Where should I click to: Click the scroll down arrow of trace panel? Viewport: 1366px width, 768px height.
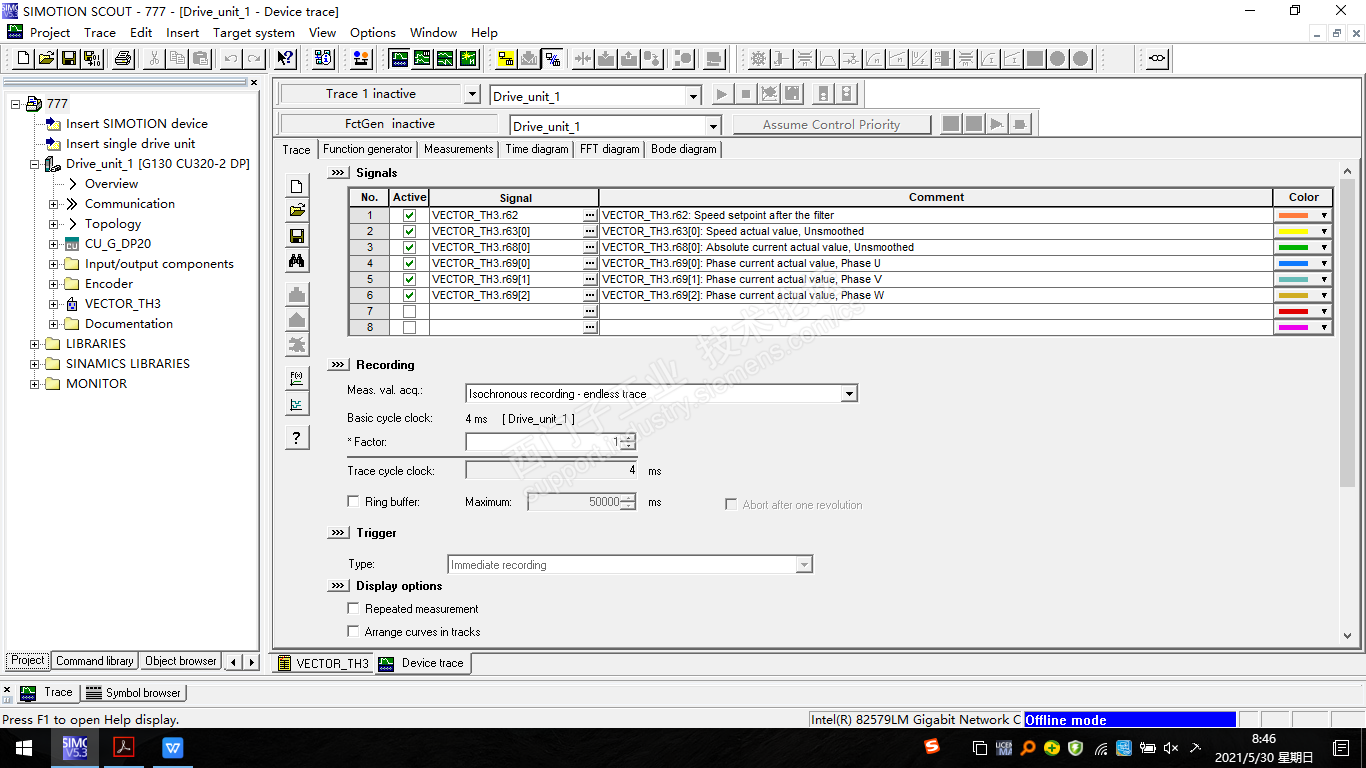point(1347,635)
